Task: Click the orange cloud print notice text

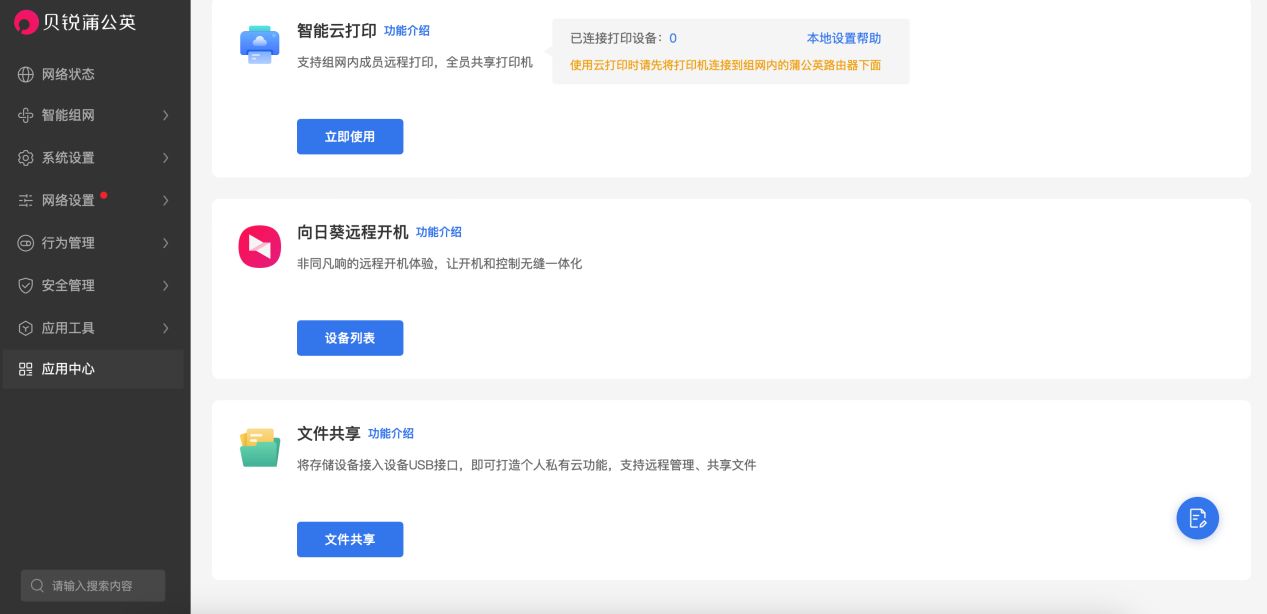Action: tap(725, 65)
